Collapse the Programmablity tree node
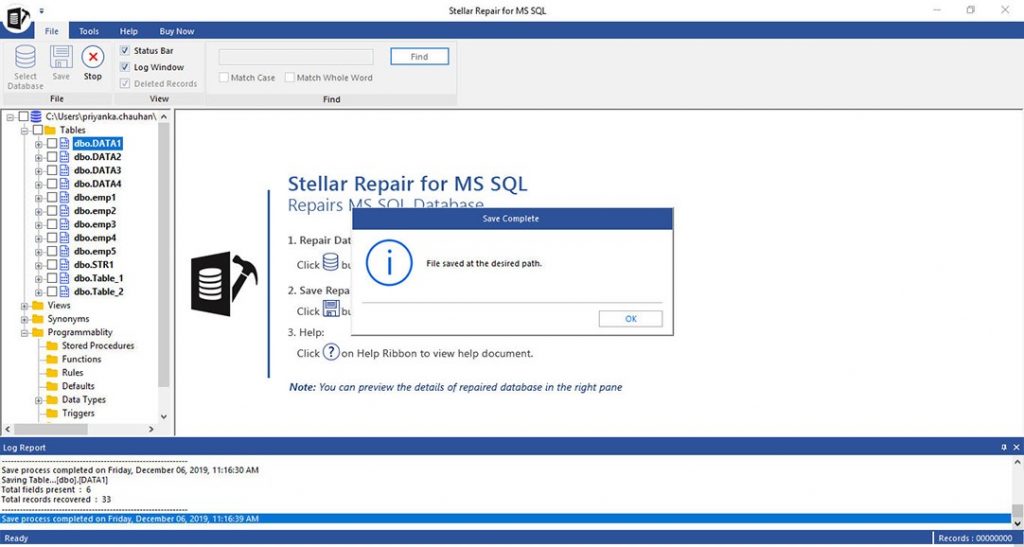This screenshot has width=1024, height=547. [25, 333]
